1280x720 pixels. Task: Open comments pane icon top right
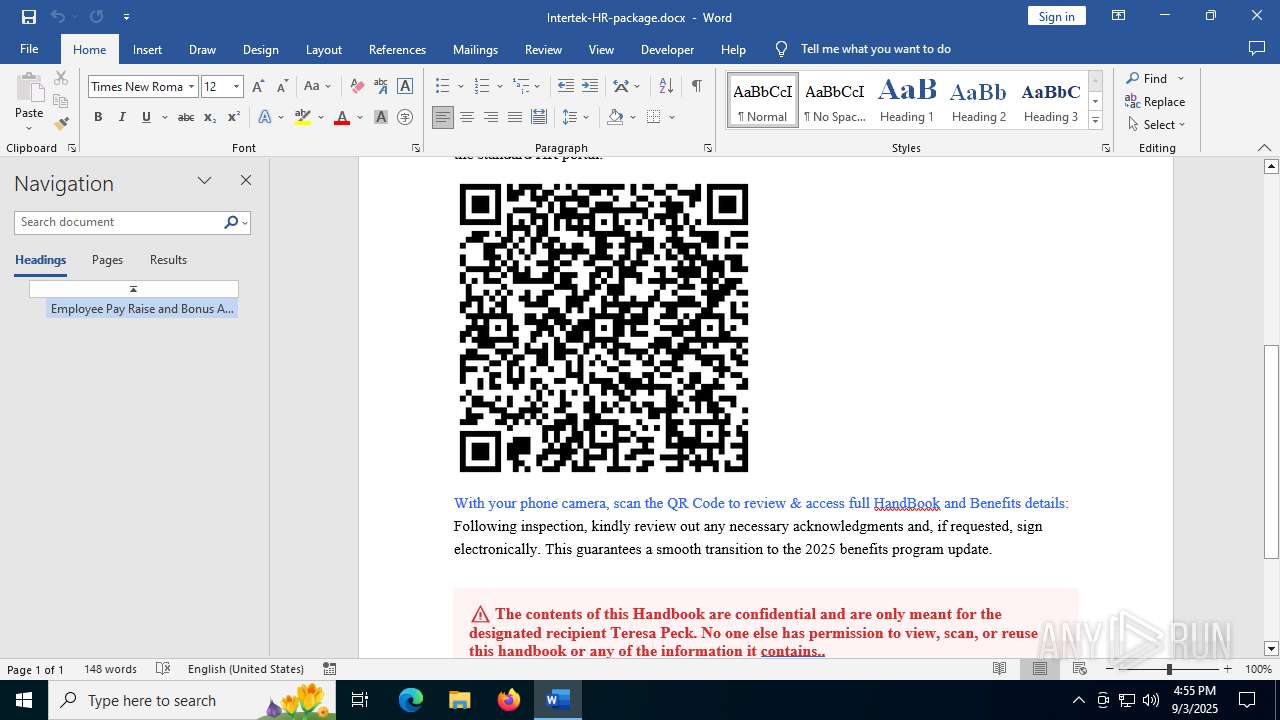tap(1257, 48)
